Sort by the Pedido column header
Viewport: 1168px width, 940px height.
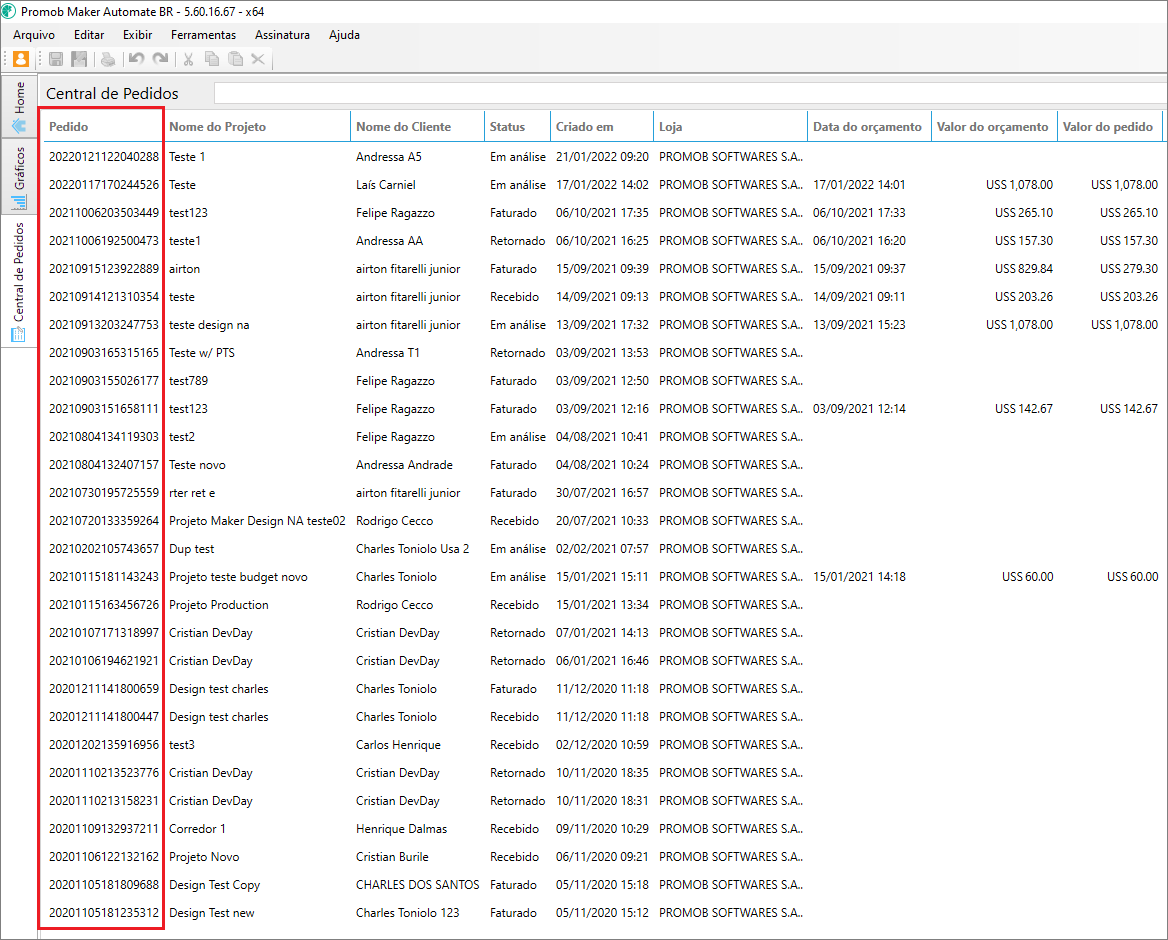[x=103, y=127]
